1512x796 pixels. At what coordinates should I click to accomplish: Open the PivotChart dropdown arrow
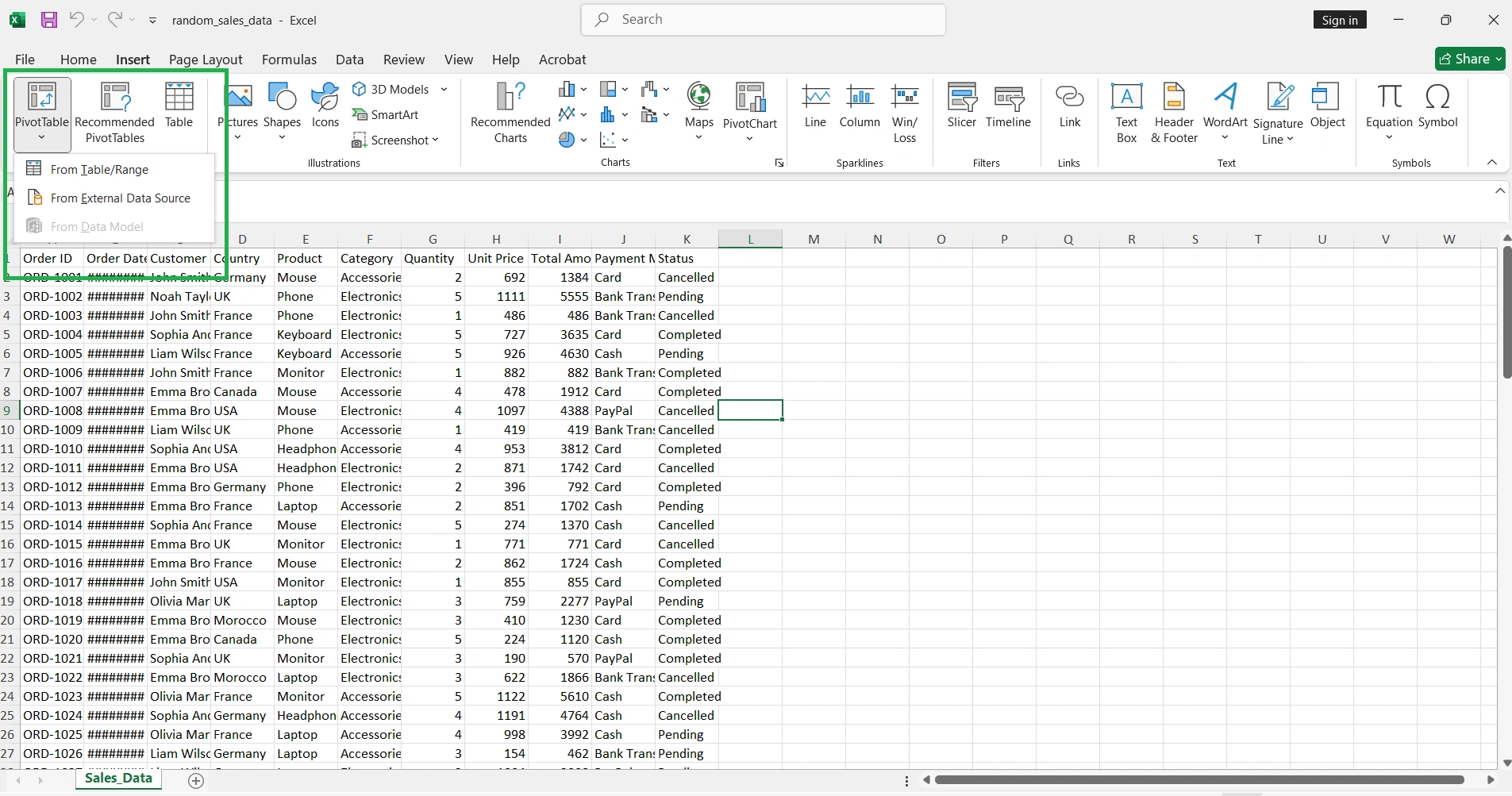pos(751,137)
